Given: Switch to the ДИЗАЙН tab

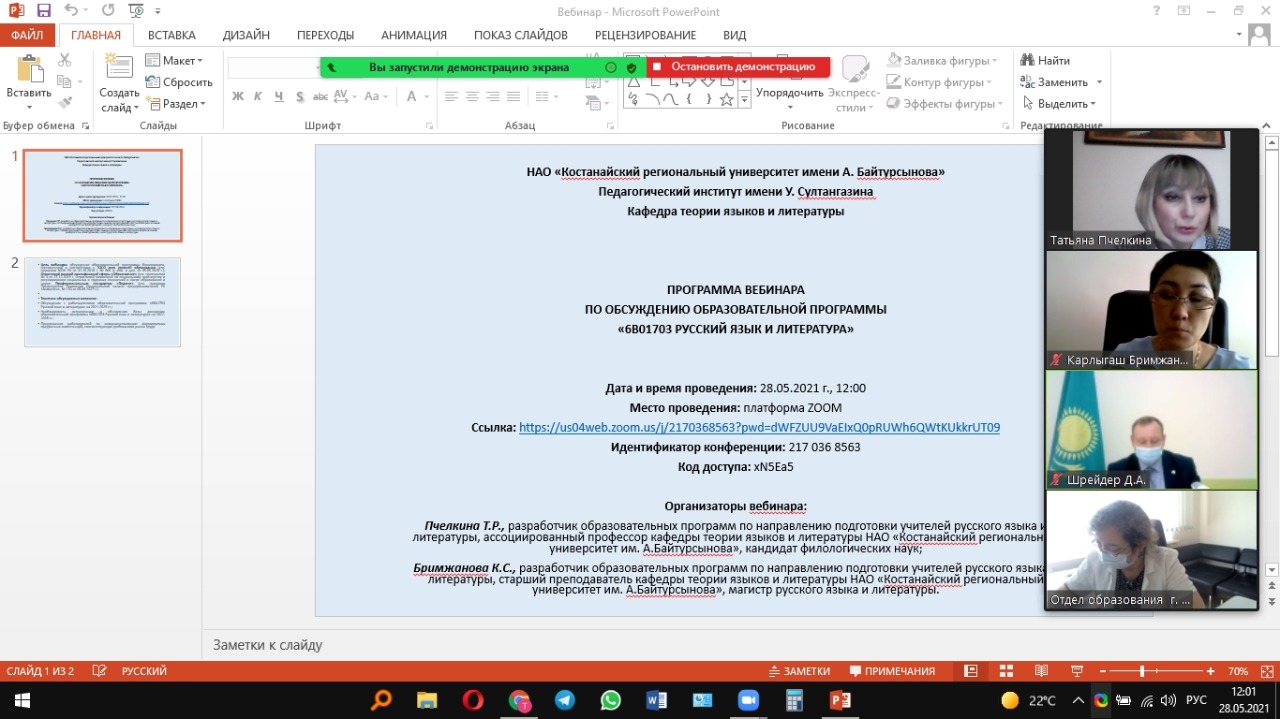Looking at the screenshot, I should (x=247, y=35).
